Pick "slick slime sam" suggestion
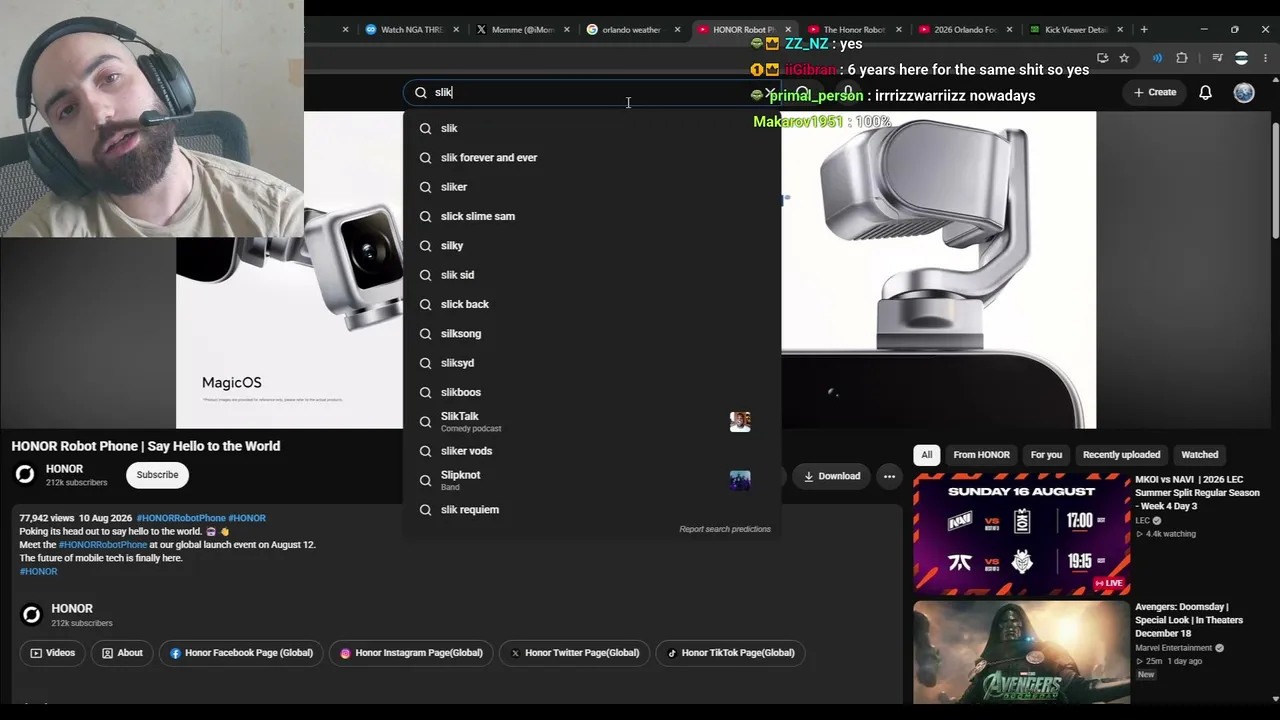The image size is (1280, 720). point(592,217)
